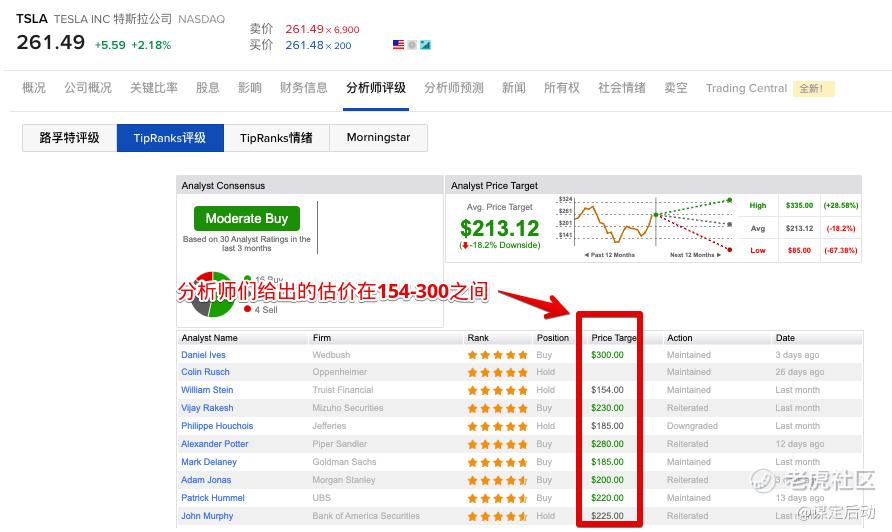Image resolution: width=892 pixels, height=532 pixels.
Task: Sort by Rank column header
Action: (x=478, y=338)
